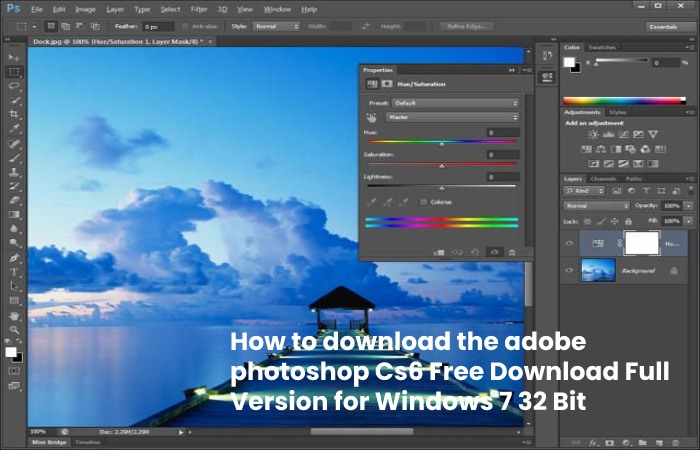
Task: Toggle Anti-alias checkbox in options bar
Action: coord(185,26)
